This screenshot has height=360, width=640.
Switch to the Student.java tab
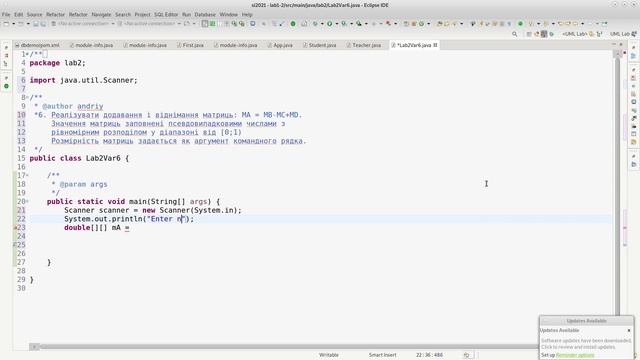point(320,45)
